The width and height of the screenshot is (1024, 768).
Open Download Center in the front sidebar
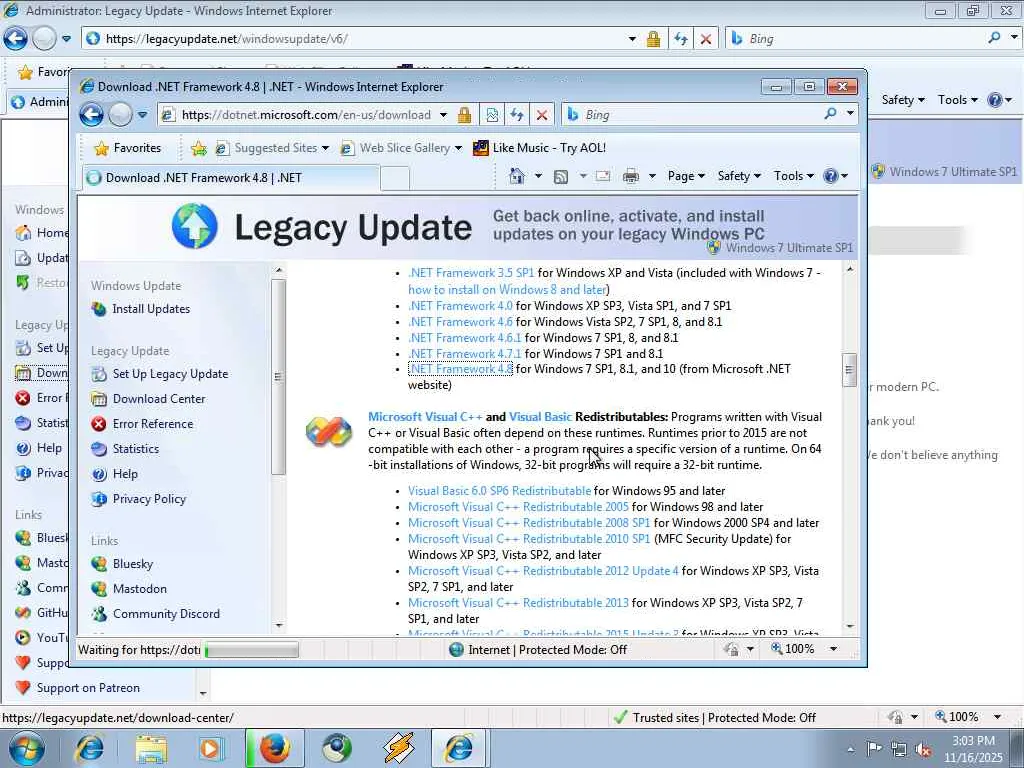pyautogui.click(x=159, y=399)
